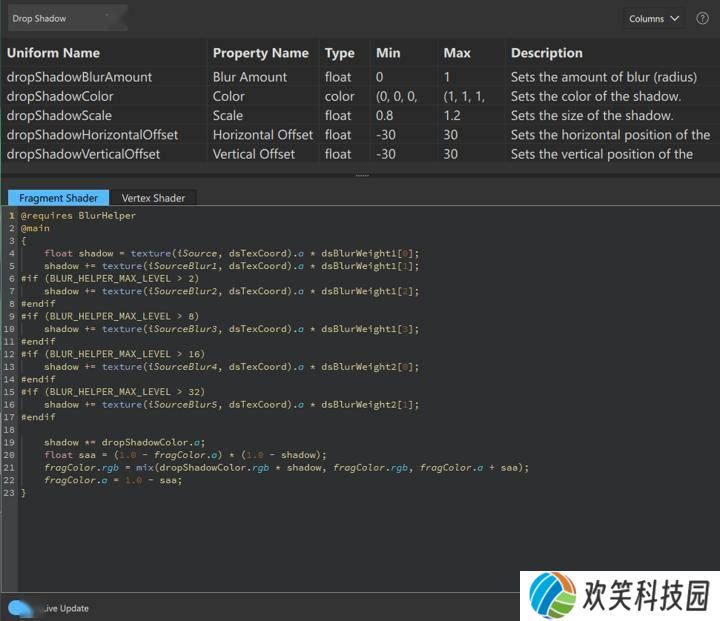
Task: Click the '#if (BLUR_HELPER_MAX_LEVEL > 8)' line
Action: coord(110,316)
